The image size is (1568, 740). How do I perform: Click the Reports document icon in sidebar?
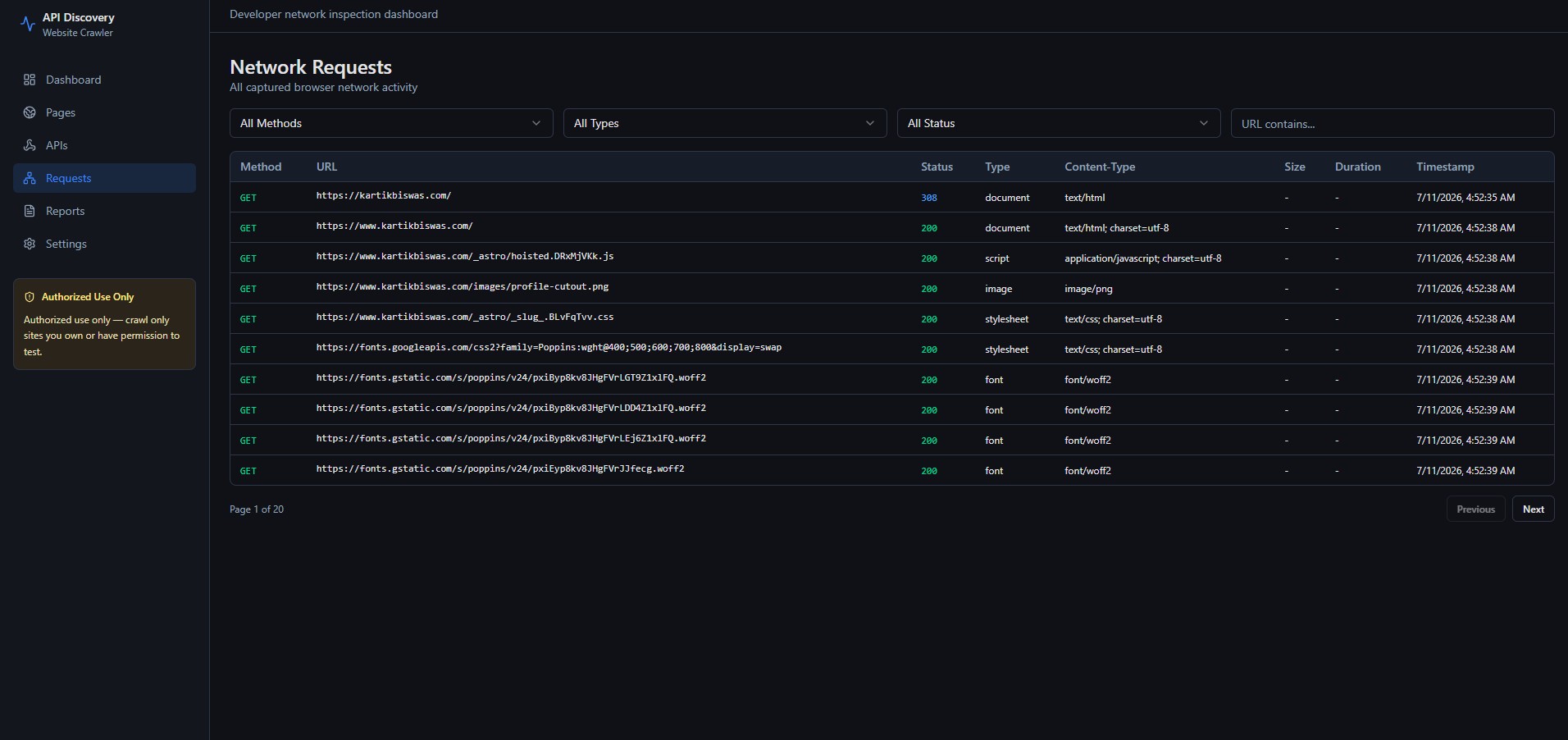click(30, 211)
